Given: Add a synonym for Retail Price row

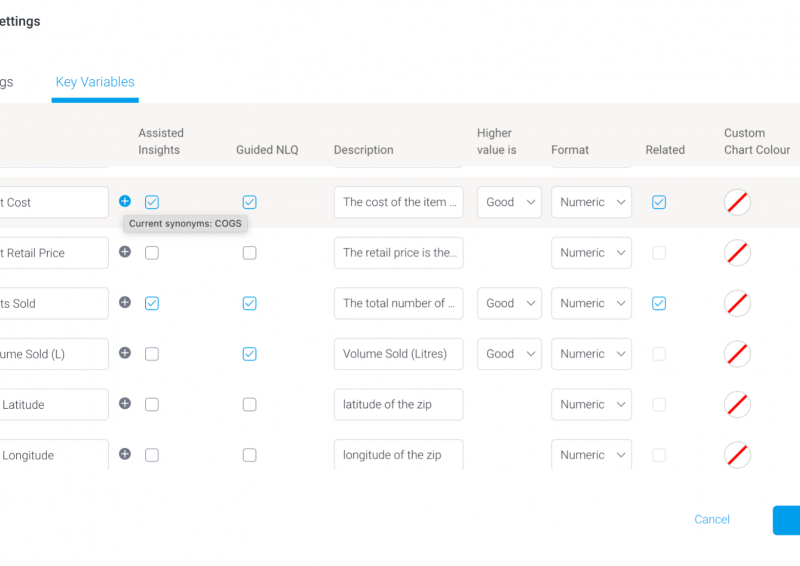Looking at the screenshot, I should (125, 252).
